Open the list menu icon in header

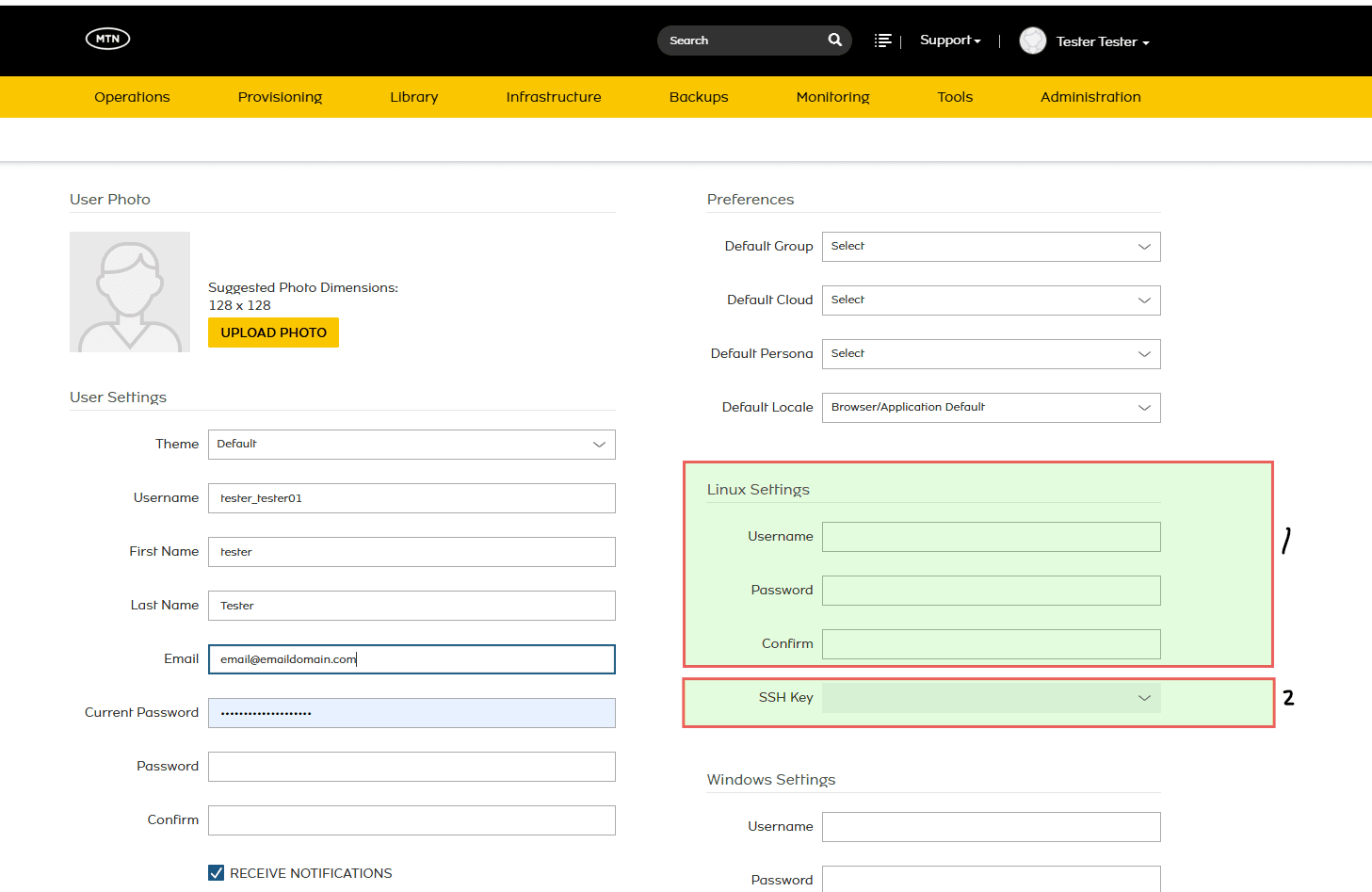(882, 41)
